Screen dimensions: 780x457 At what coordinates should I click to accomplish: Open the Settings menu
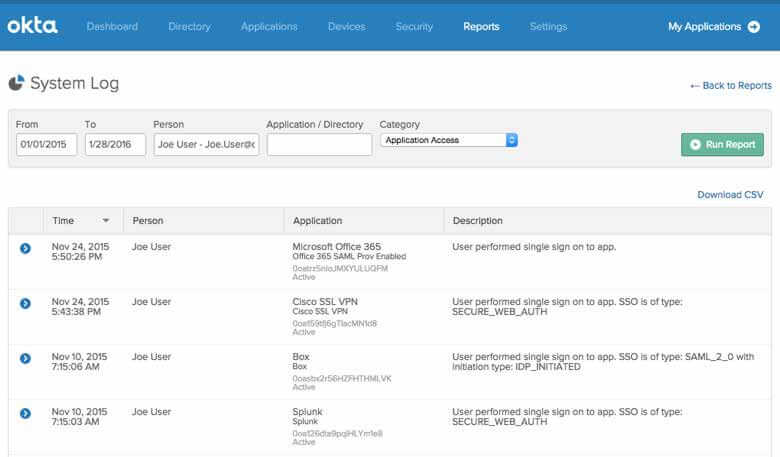coord(548,27)
